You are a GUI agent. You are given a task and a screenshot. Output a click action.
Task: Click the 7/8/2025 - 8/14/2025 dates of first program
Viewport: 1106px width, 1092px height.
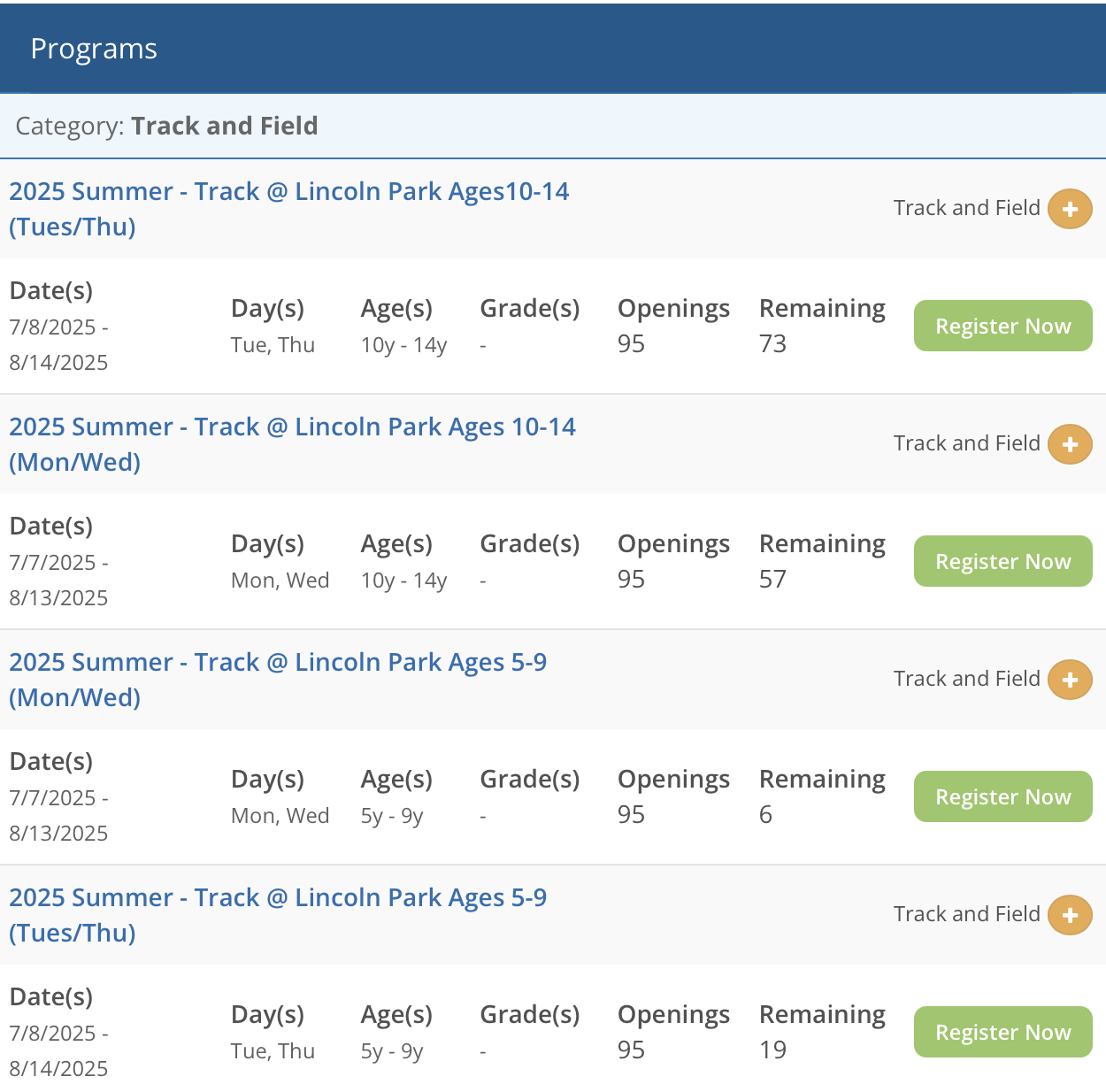(58, 345)
